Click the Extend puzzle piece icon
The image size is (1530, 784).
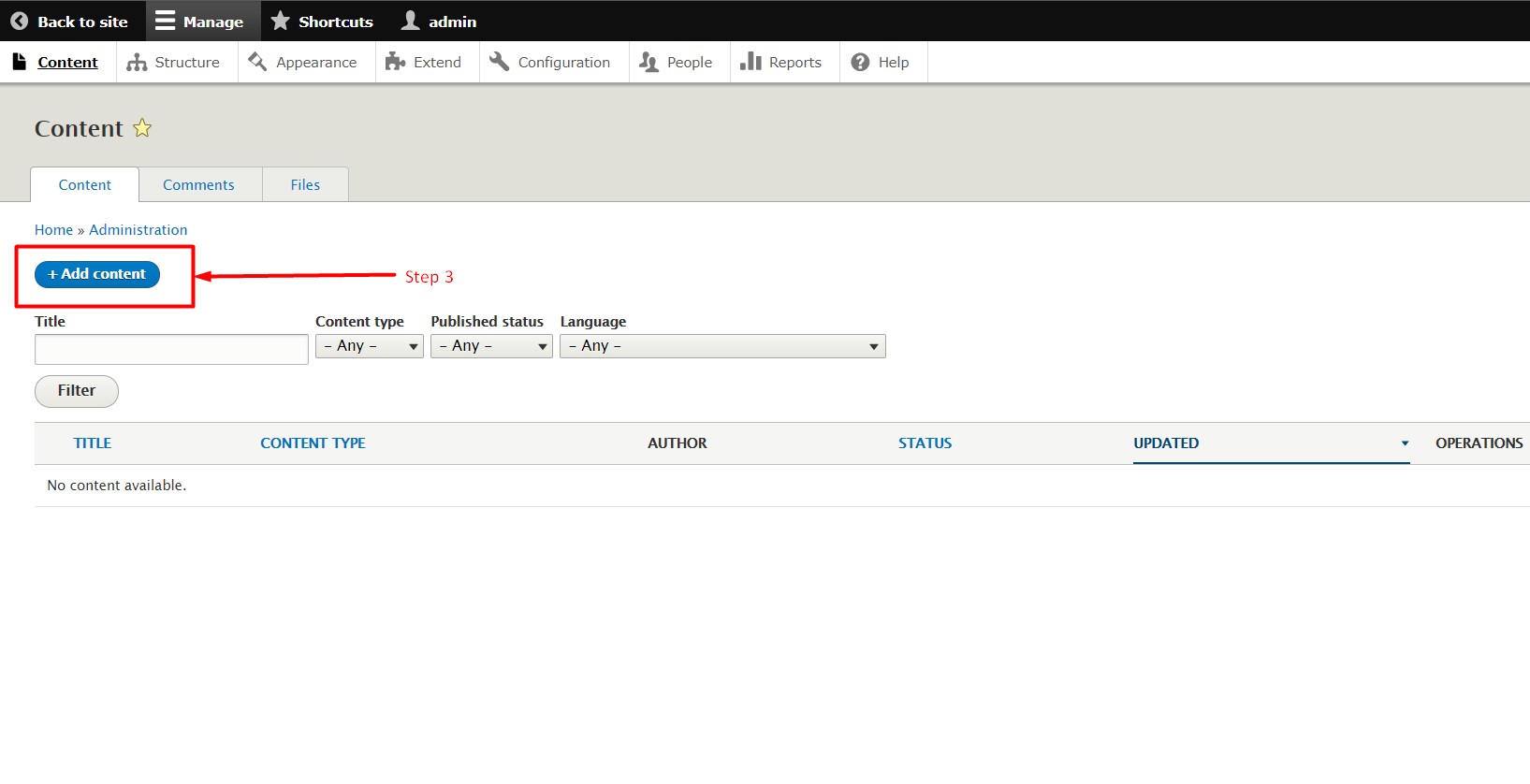pos(395,62)
